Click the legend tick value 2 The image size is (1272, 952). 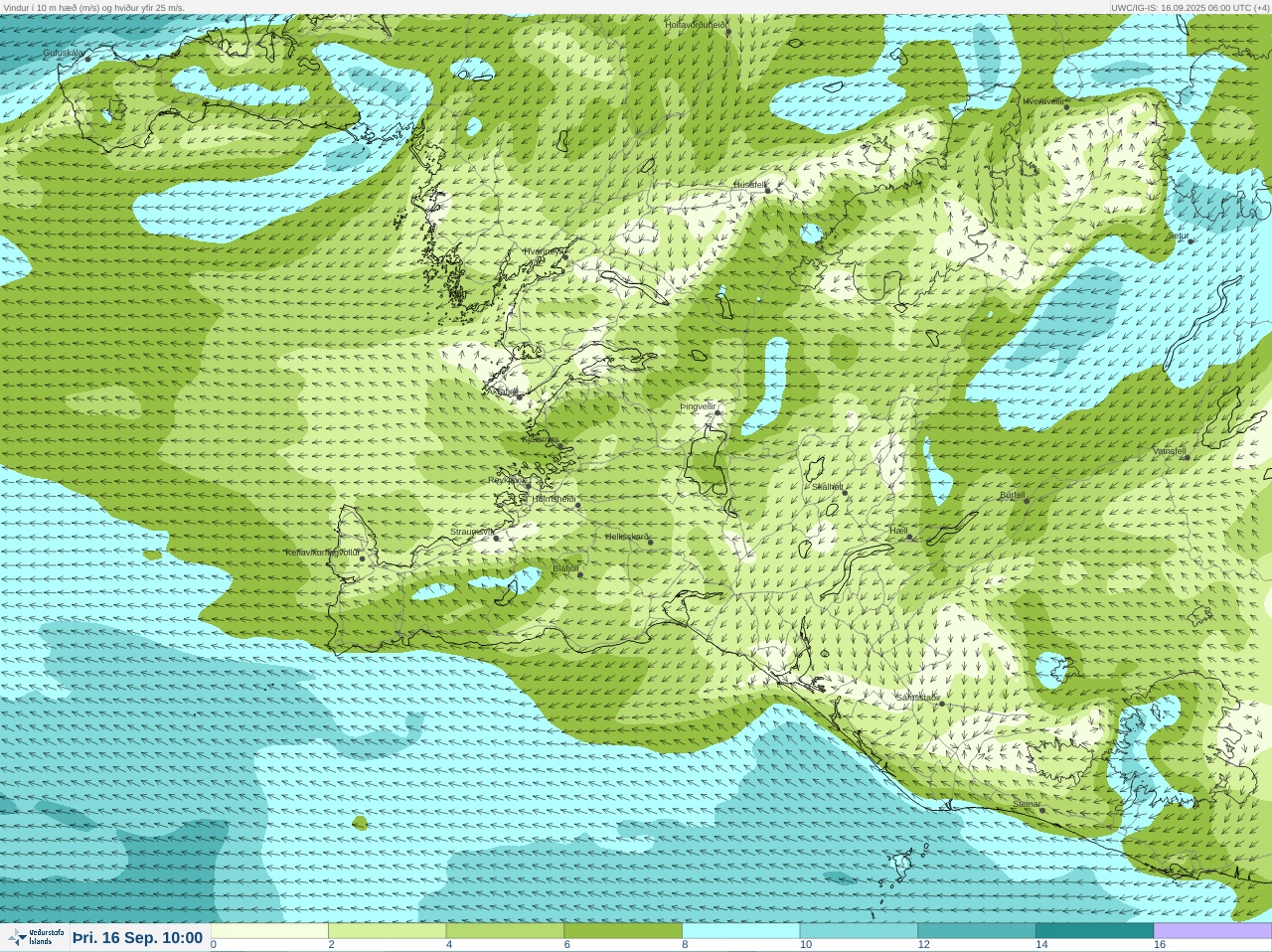[x=331, y=945]
